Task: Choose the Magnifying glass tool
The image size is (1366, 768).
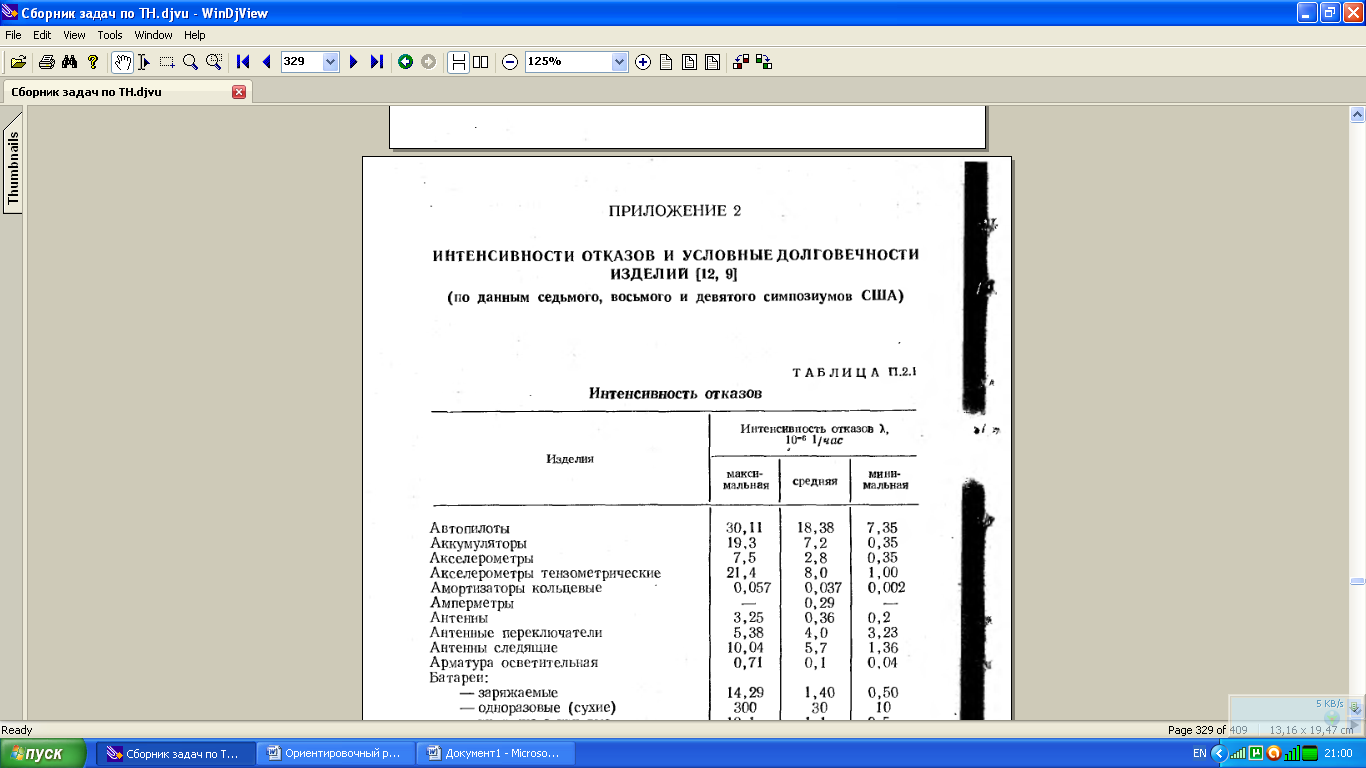Action: coord(190,62)
